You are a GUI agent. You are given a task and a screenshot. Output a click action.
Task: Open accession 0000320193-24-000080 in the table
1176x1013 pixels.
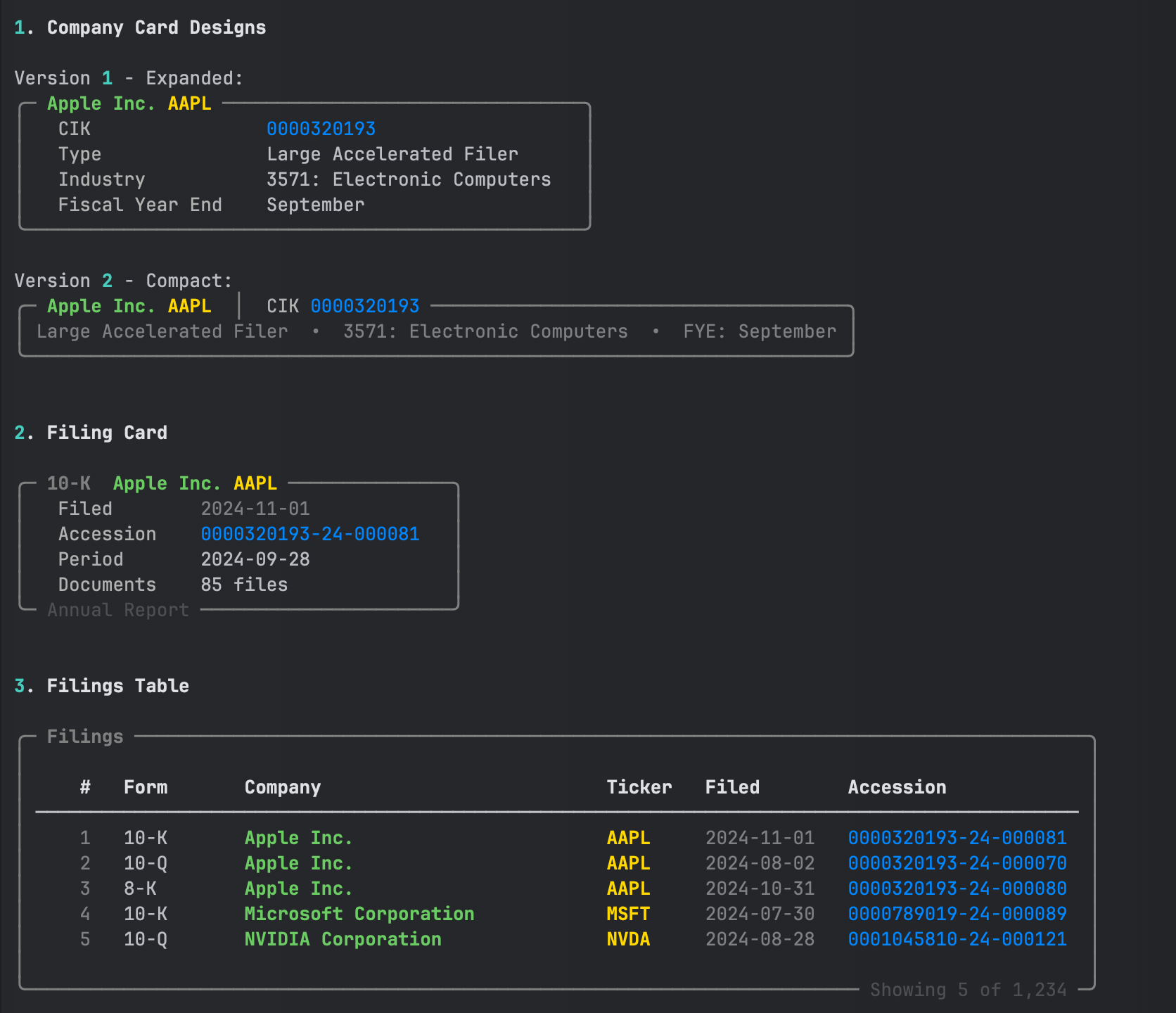[x=957, y=888]
